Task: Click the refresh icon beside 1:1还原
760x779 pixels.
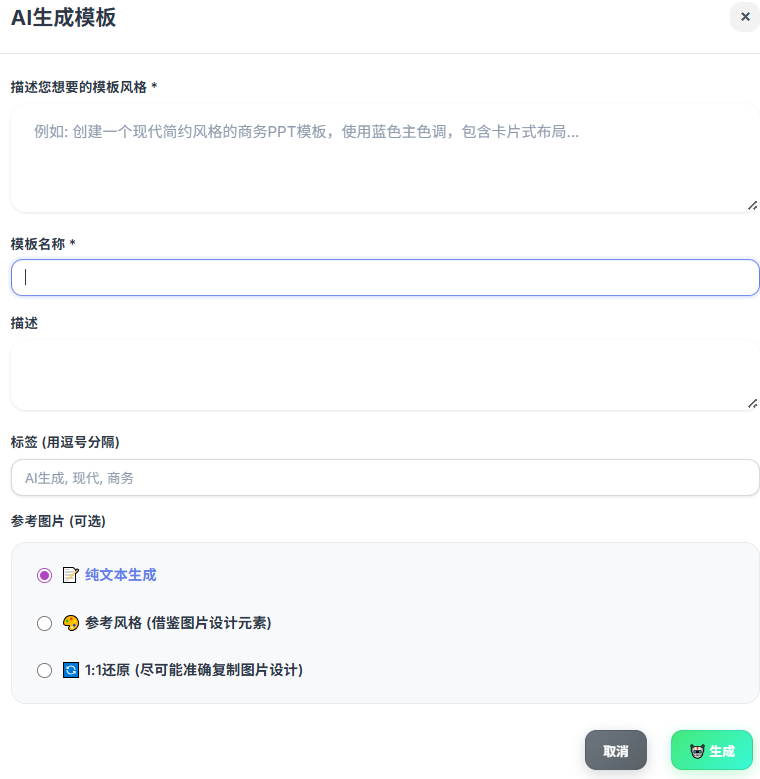Action: [71, 670]
